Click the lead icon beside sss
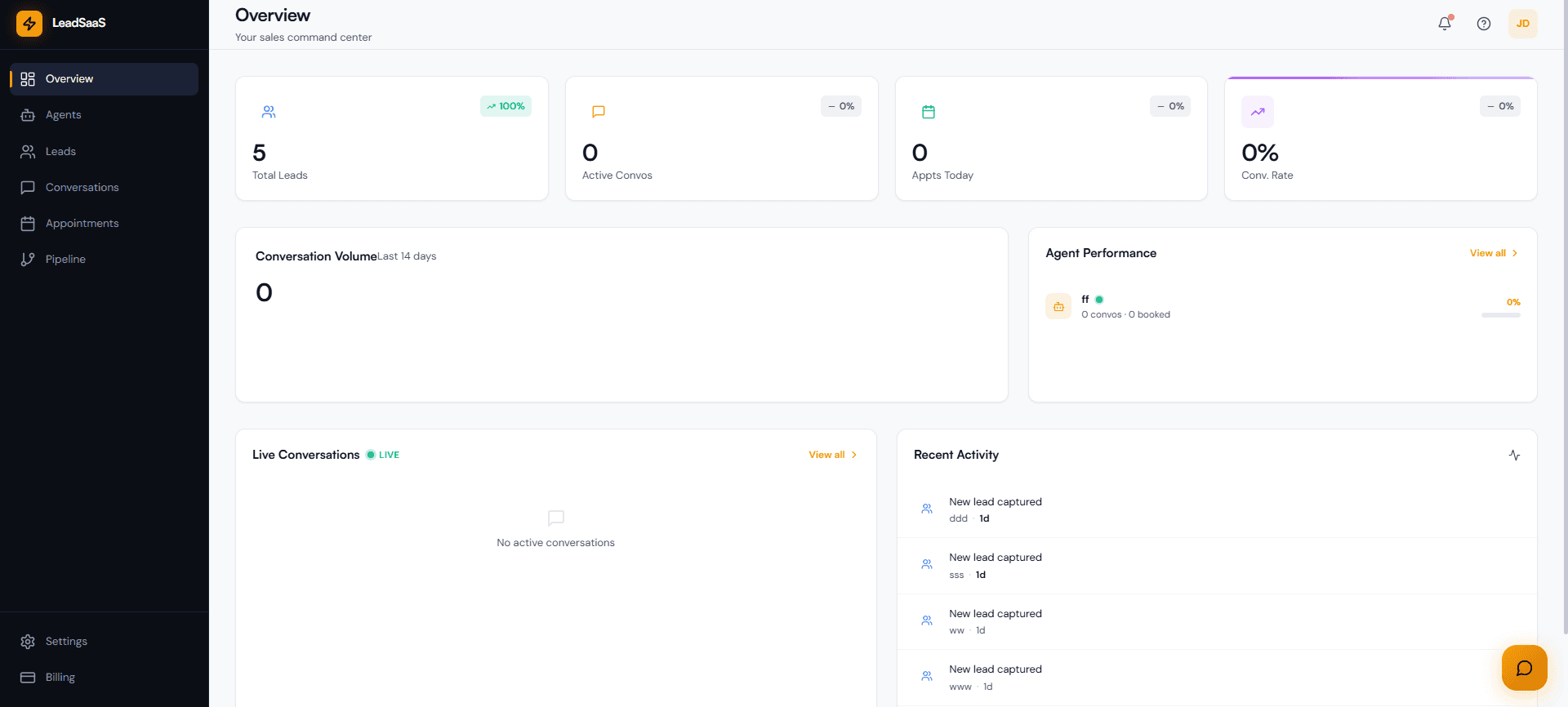The width and height of the screenshot is (1568, 707). 927,564
